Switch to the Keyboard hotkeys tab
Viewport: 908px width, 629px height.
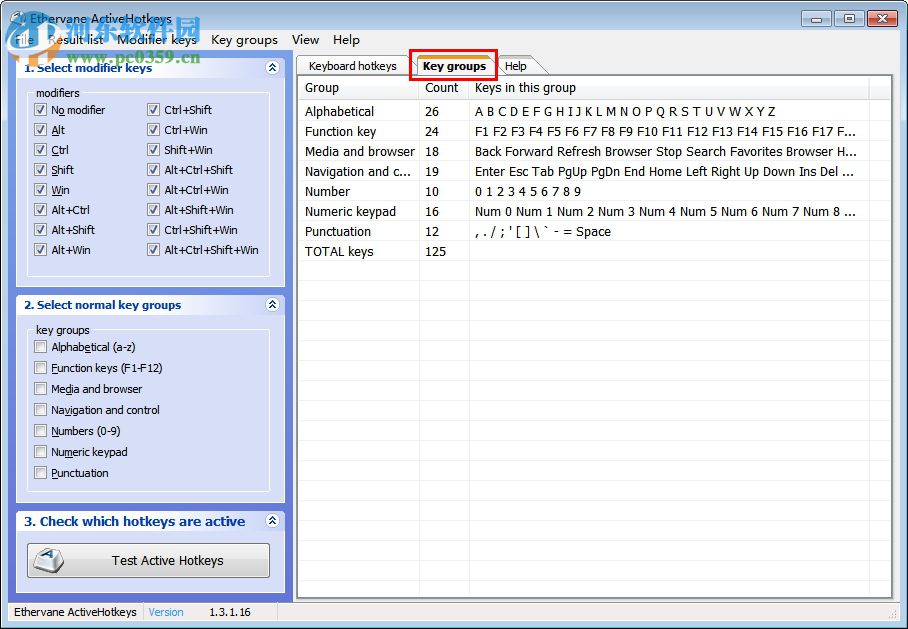click(353, 66)
